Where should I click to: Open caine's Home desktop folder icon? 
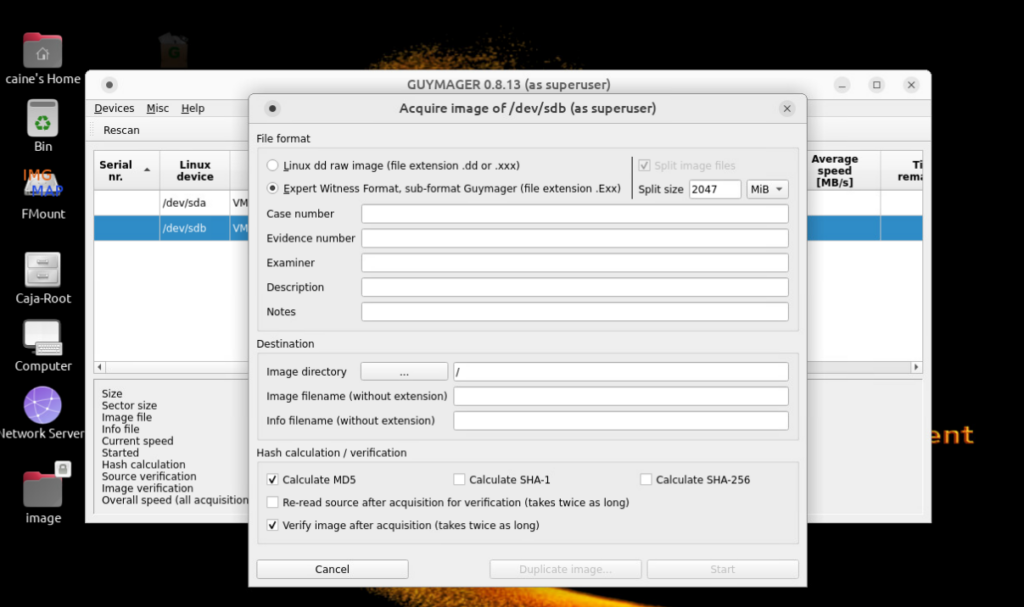[42, 51]
